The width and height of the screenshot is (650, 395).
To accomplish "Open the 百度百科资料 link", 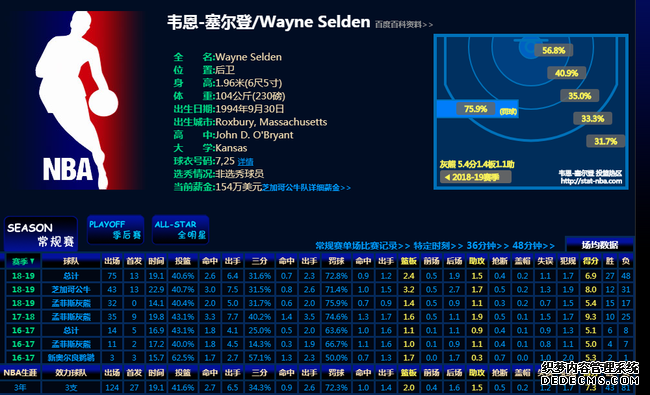I will (404, 24).
